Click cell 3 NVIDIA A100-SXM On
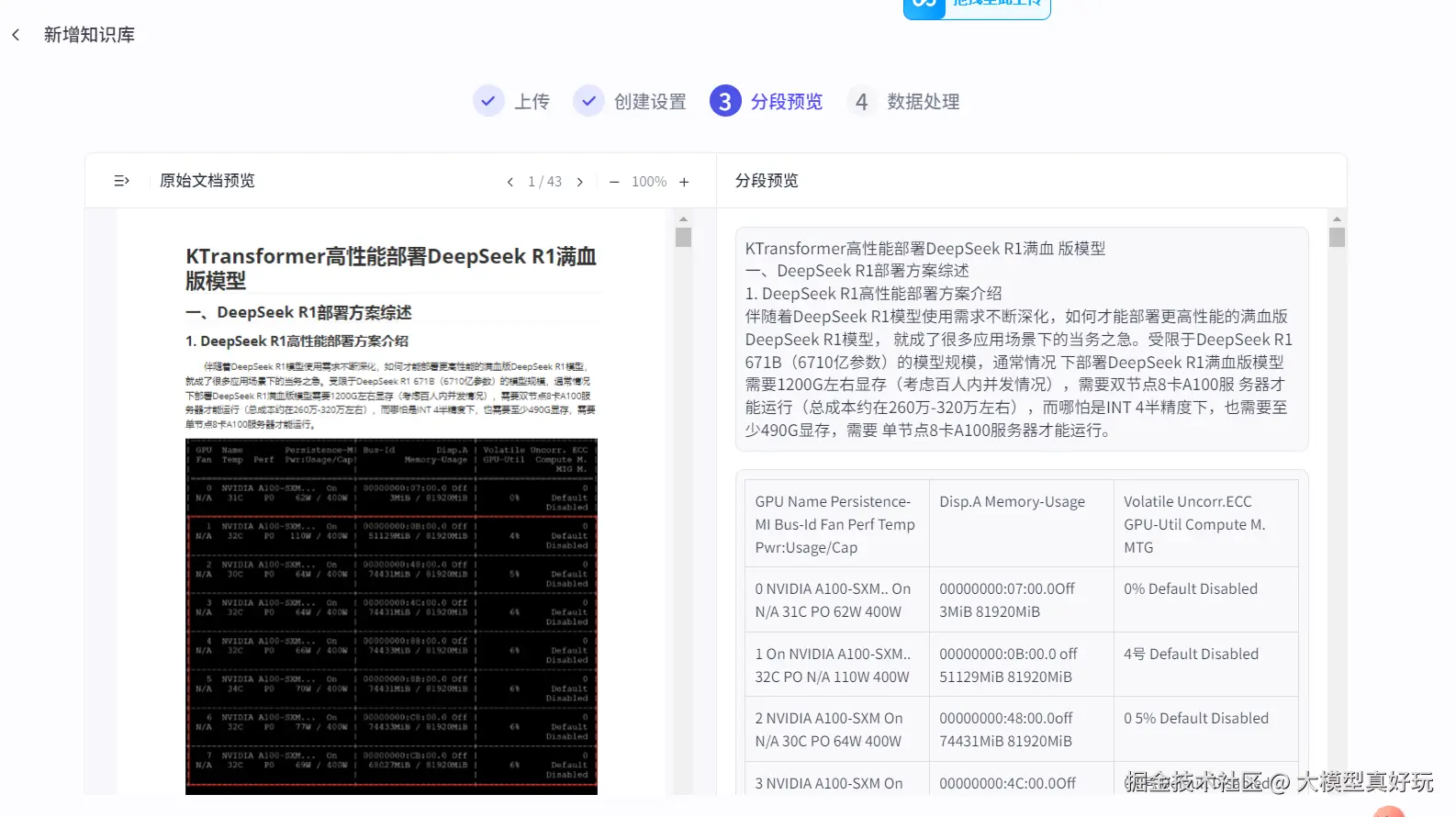Screen dimensions: 1456x817 coord(836,779)
